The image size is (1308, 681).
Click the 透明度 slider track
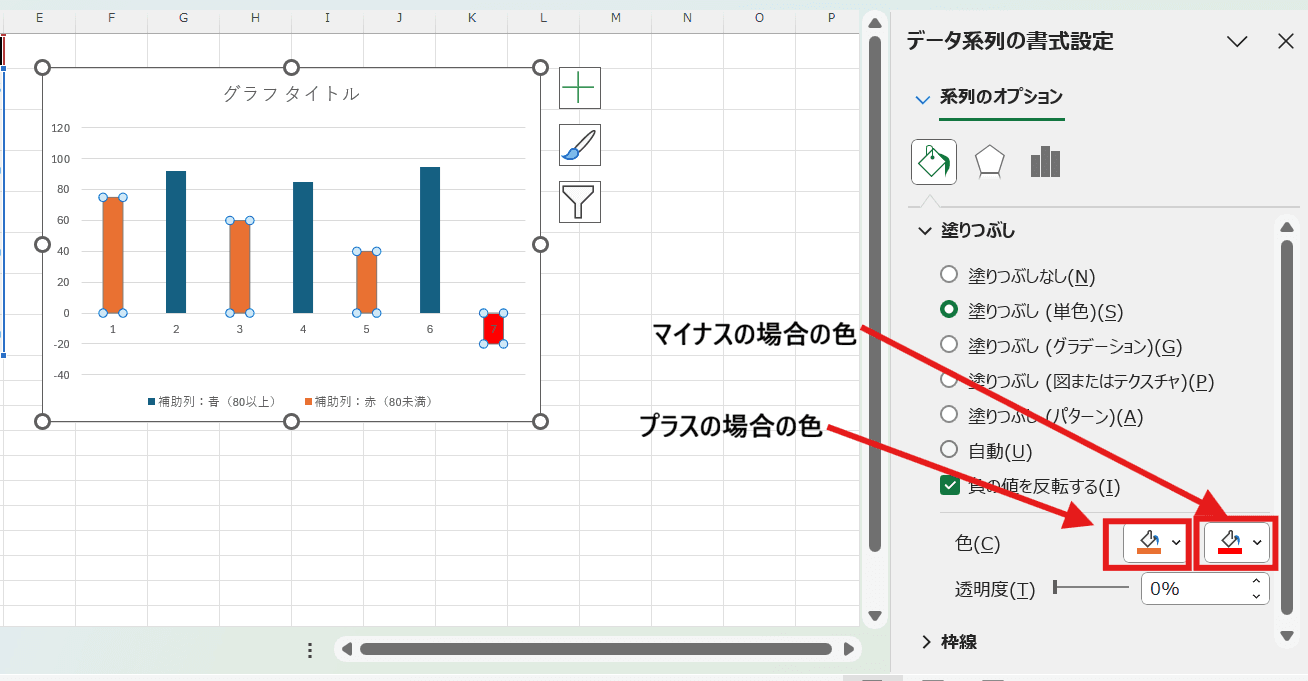(x=1090, y=588)
